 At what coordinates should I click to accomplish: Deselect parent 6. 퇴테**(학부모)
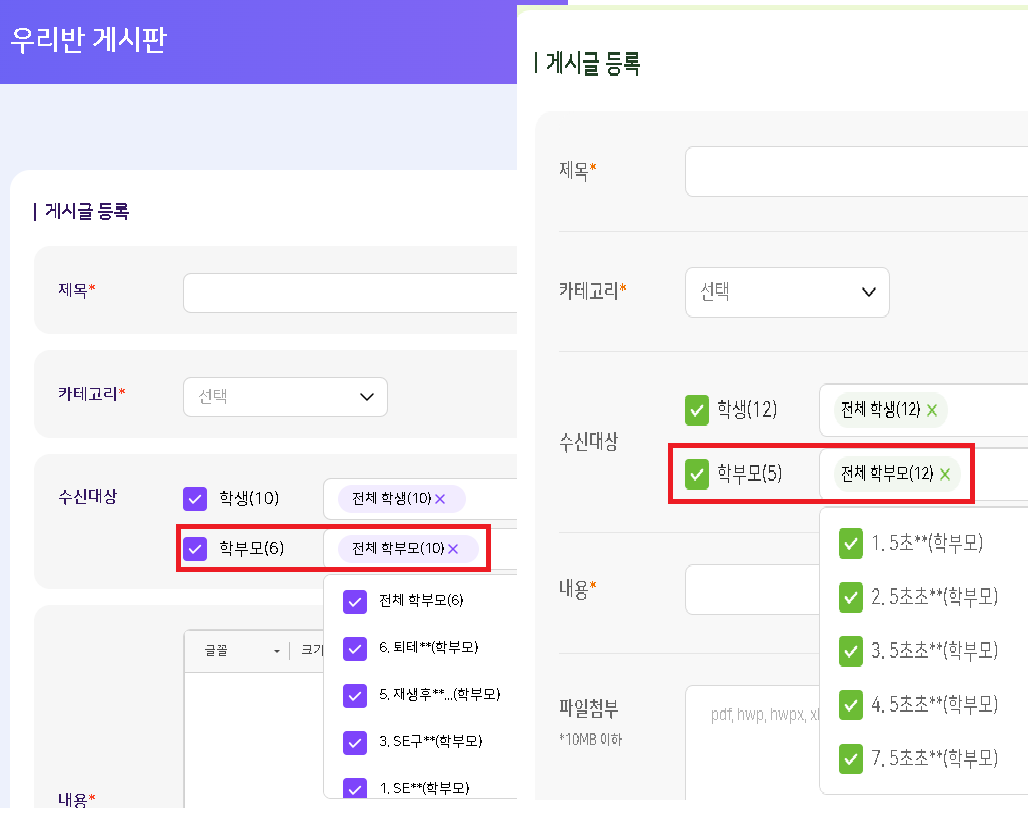pos(355,648)
